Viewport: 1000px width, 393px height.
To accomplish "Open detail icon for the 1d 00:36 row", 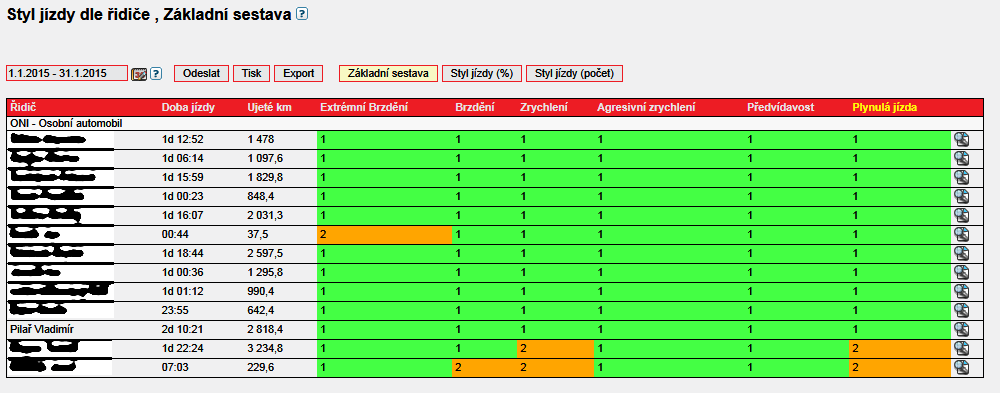I will [961, 272].
